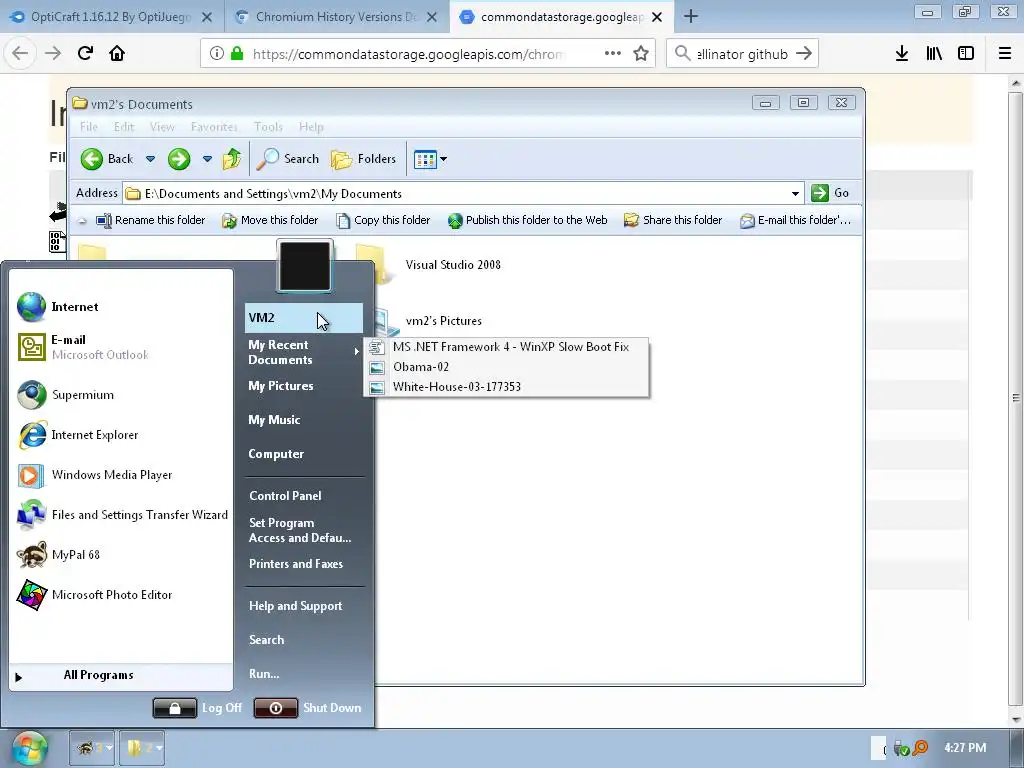1024x768 pixels.
Task: Click E-mail this folder's files task
Action: click(x=795, y=220)
